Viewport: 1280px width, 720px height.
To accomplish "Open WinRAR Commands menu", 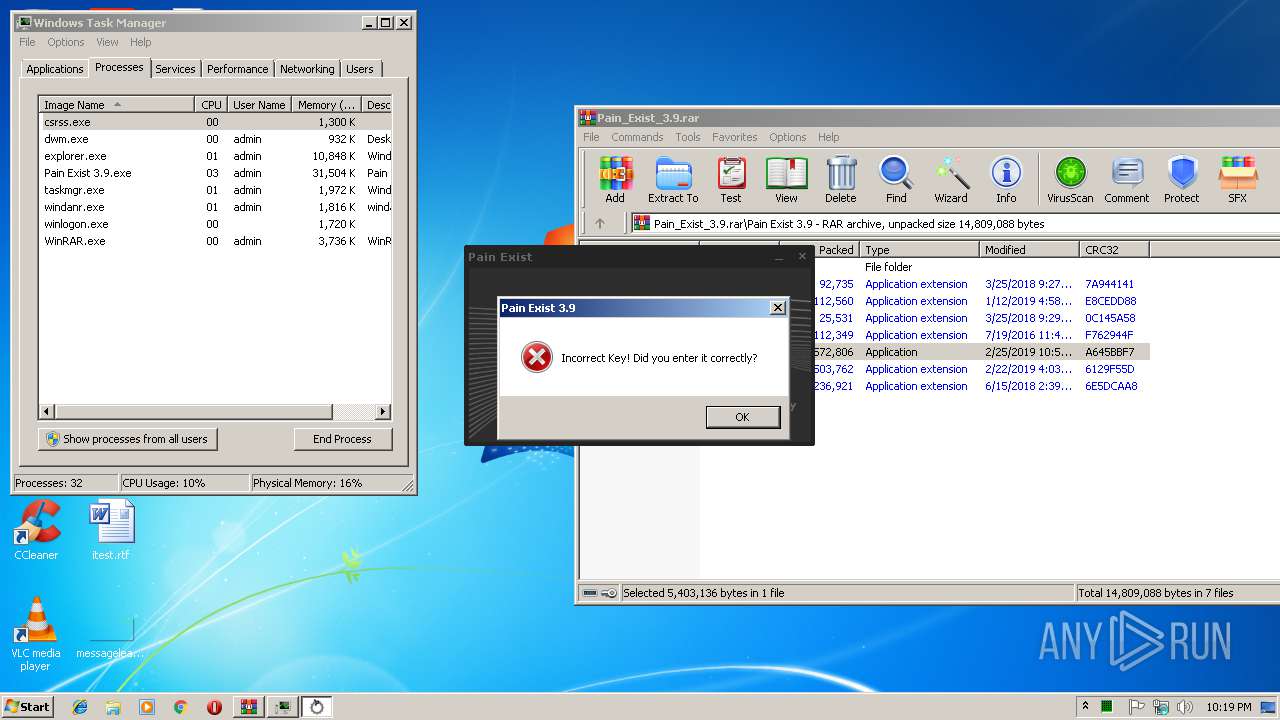I will coord(637,137).
